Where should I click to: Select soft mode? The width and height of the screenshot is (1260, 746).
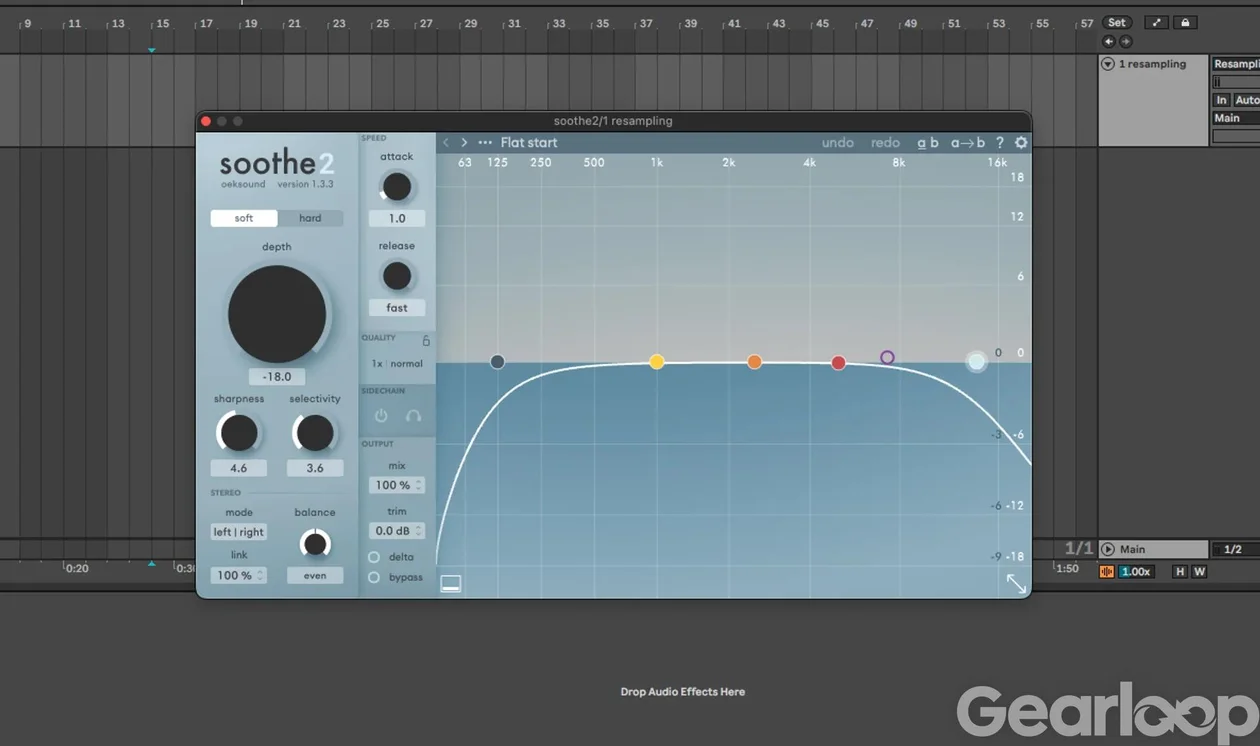click(244, 218)
